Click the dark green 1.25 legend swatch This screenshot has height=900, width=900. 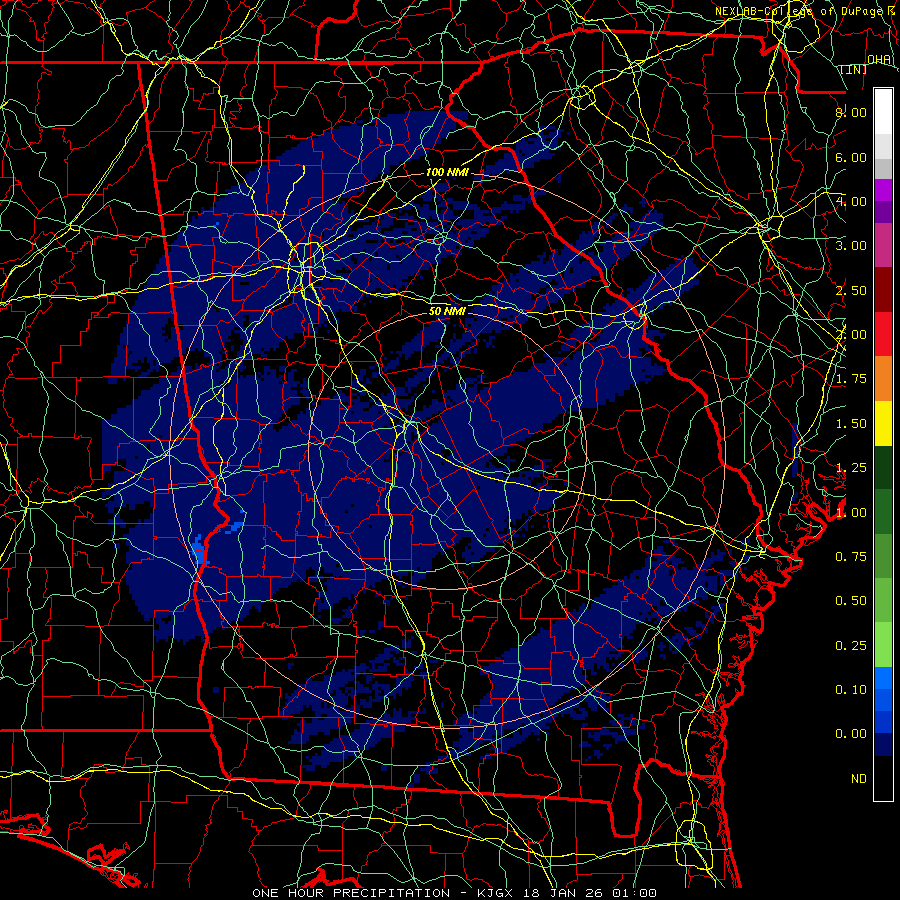(883, 467)
